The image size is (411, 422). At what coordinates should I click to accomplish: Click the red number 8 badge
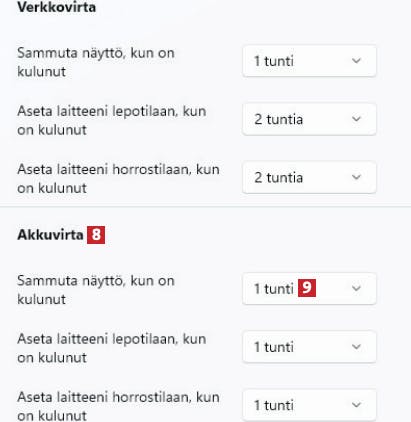(x=96, y=235)
